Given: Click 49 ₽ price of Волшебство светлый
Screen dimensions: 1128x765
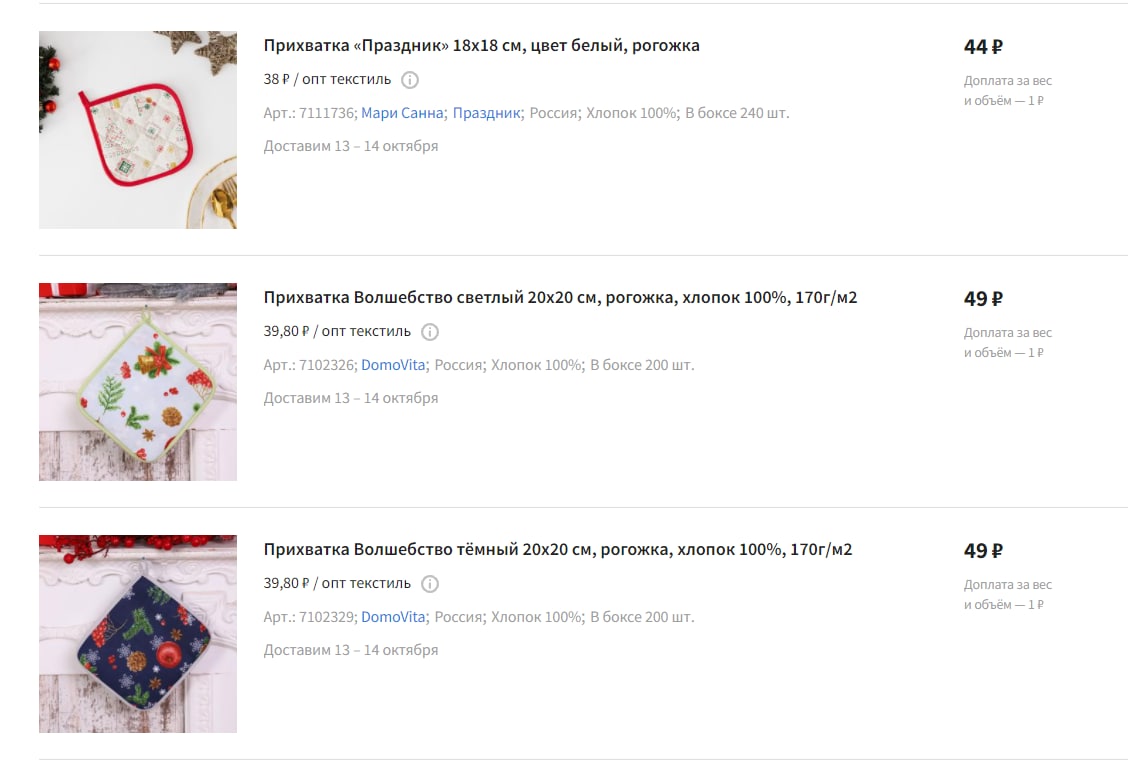Looking at the screenshot, I should pyautogui.click(x=983, y=299).
